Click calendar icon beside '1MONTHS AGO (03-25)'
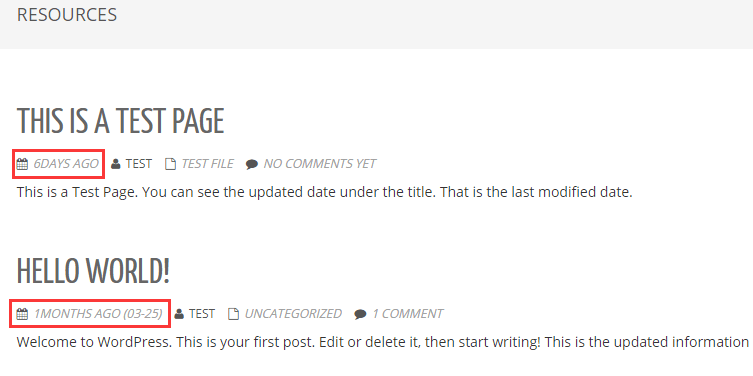 [x=22, y=315]
